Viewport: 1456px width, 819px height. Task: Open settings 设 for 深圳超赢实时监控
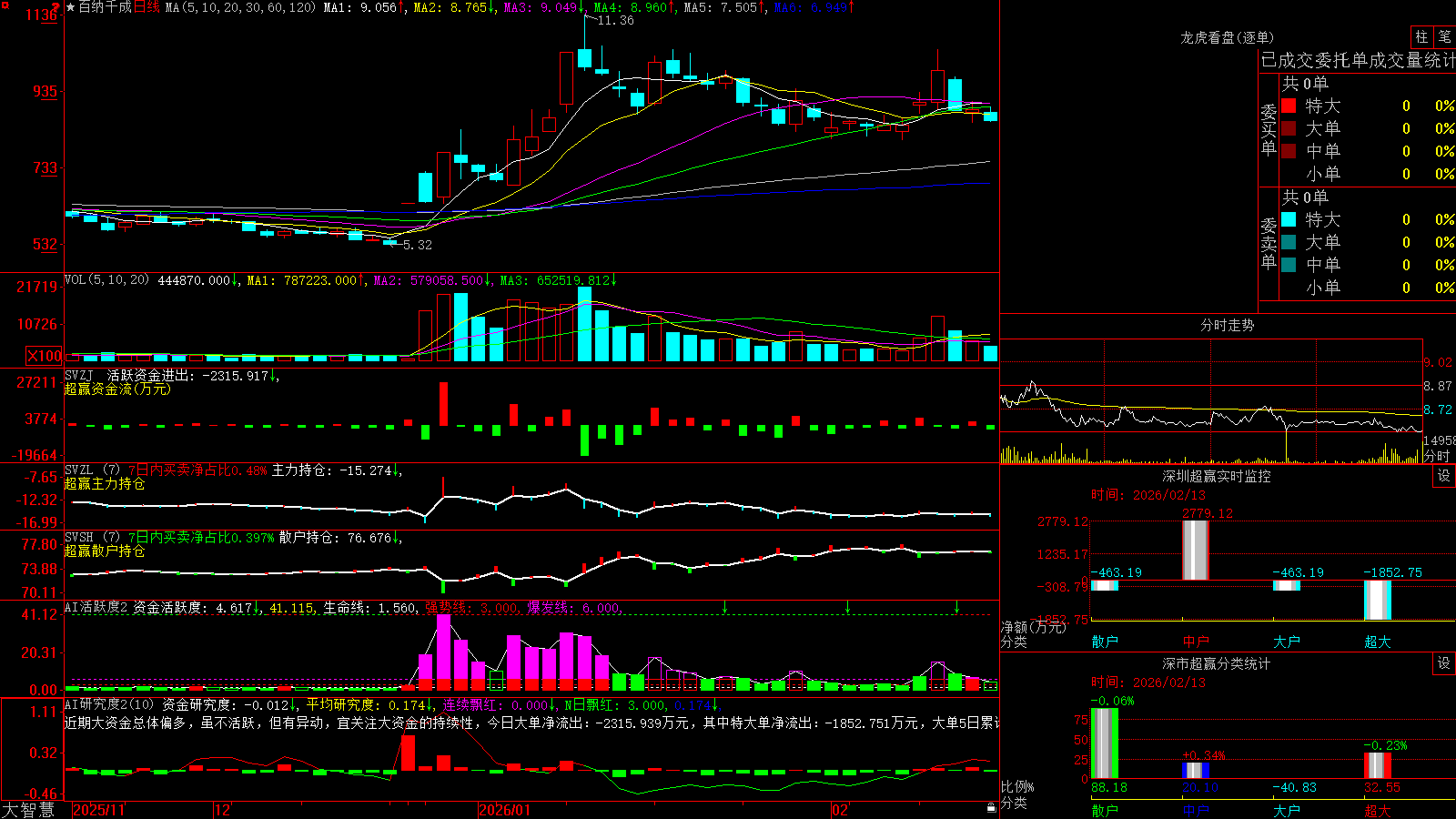1444,476
